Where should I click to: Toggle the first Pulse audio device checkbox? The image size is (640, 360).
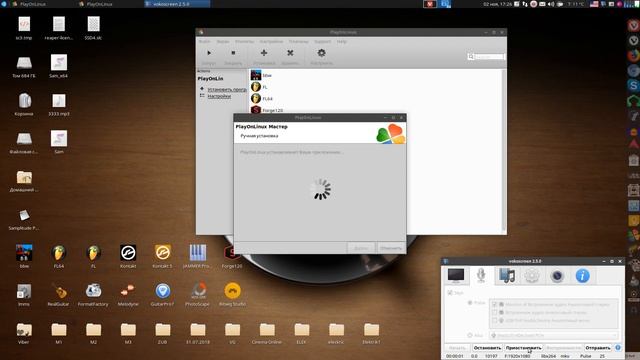coord(495,304)
